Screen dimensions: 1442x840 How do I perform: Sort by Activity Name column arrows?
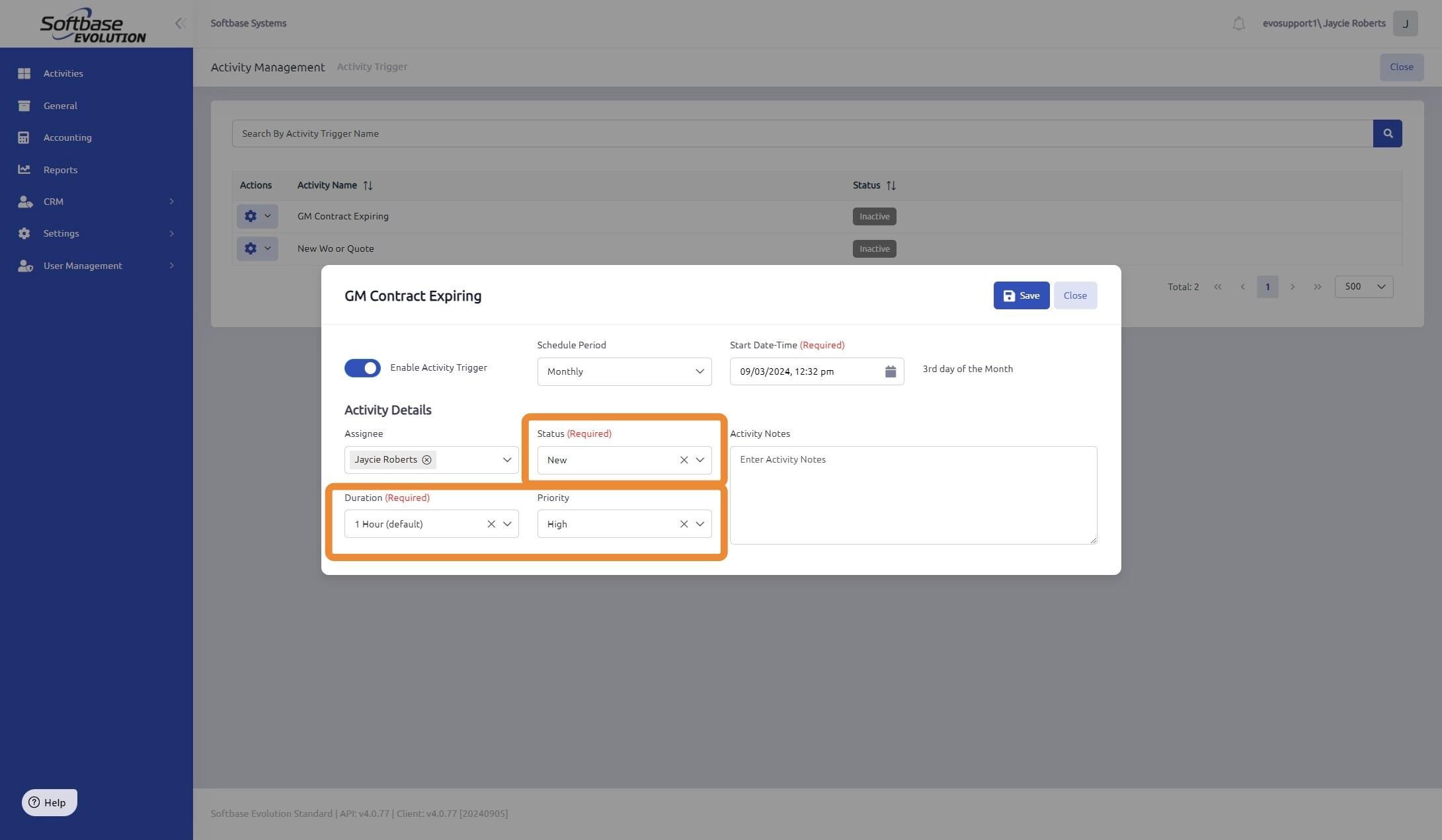[x=368, y=186]
